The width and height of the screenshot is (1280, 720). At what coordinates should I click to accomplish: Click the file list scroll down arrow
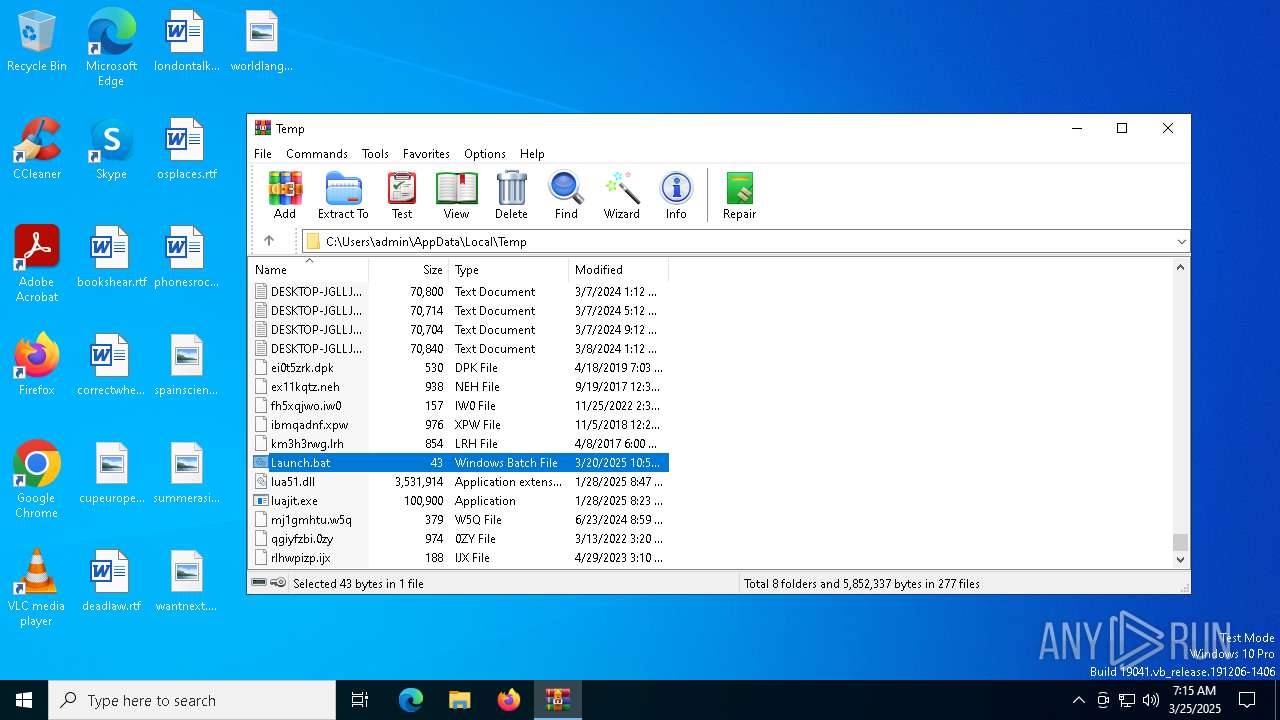1181,560
